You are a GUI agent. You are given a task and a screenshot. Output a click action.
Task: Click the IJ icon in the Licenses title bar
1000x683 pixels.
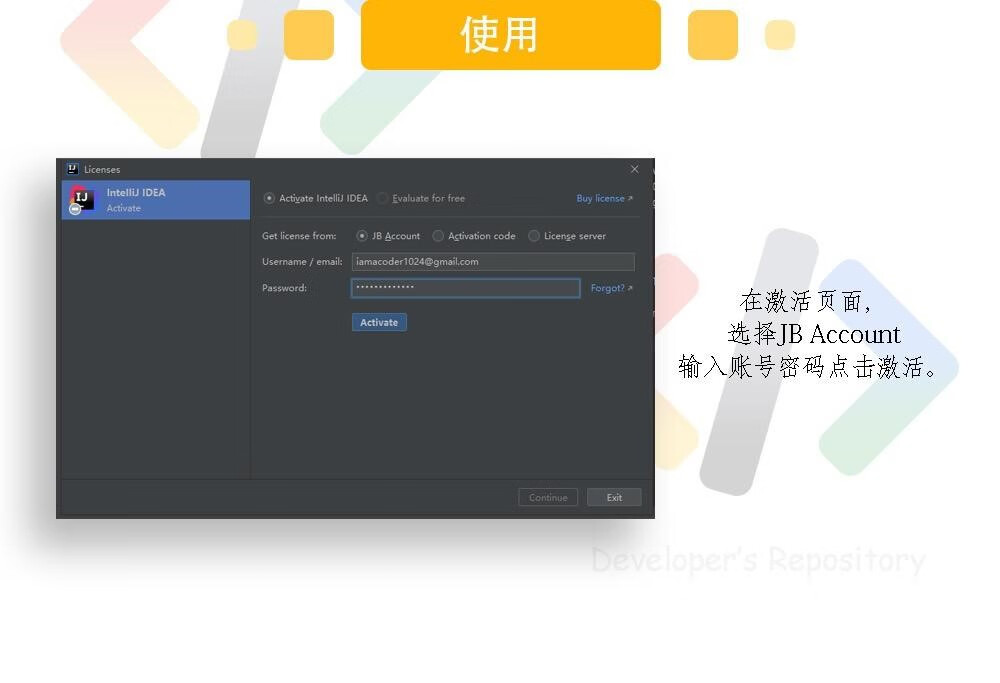[72, 169]
